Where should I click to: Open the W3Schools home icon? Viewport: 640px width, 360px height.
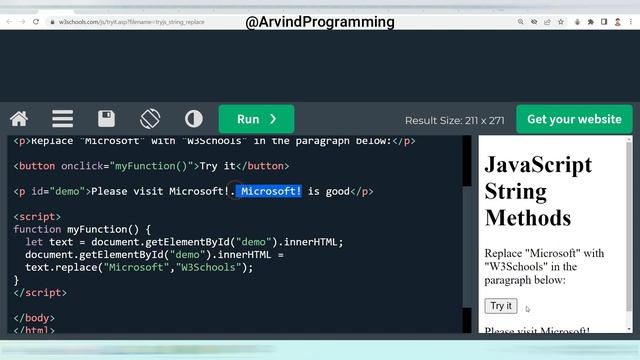click(19, 119)
